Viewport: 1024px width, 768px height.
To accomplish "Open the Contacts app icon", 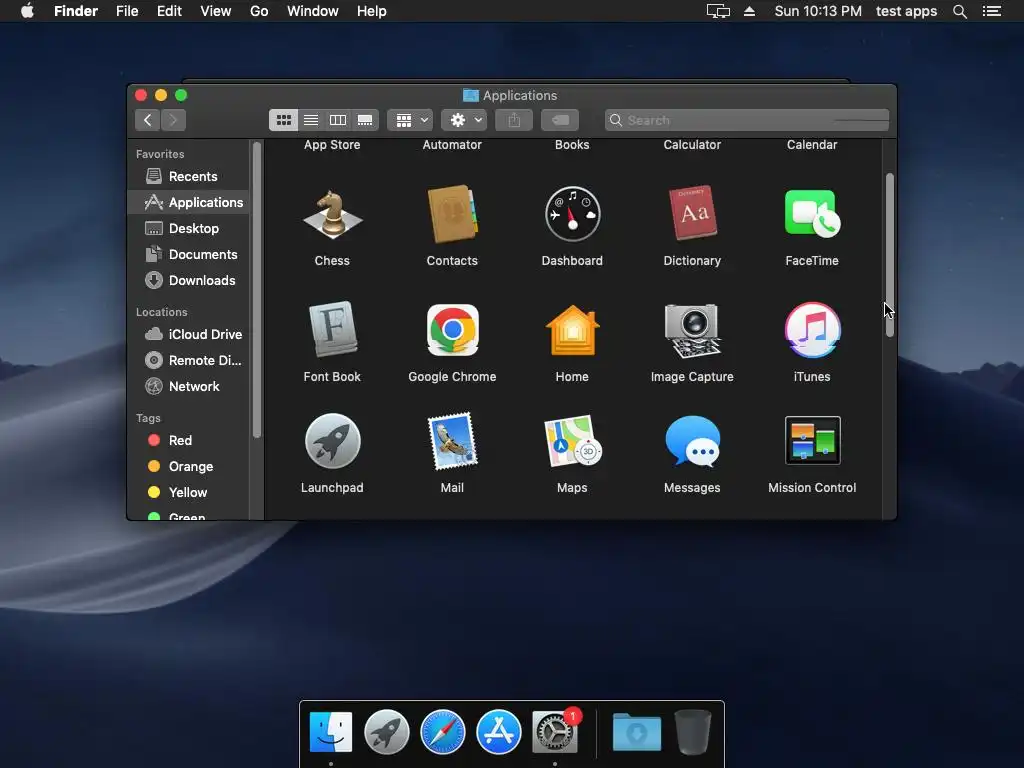I will tap(452, 214).
